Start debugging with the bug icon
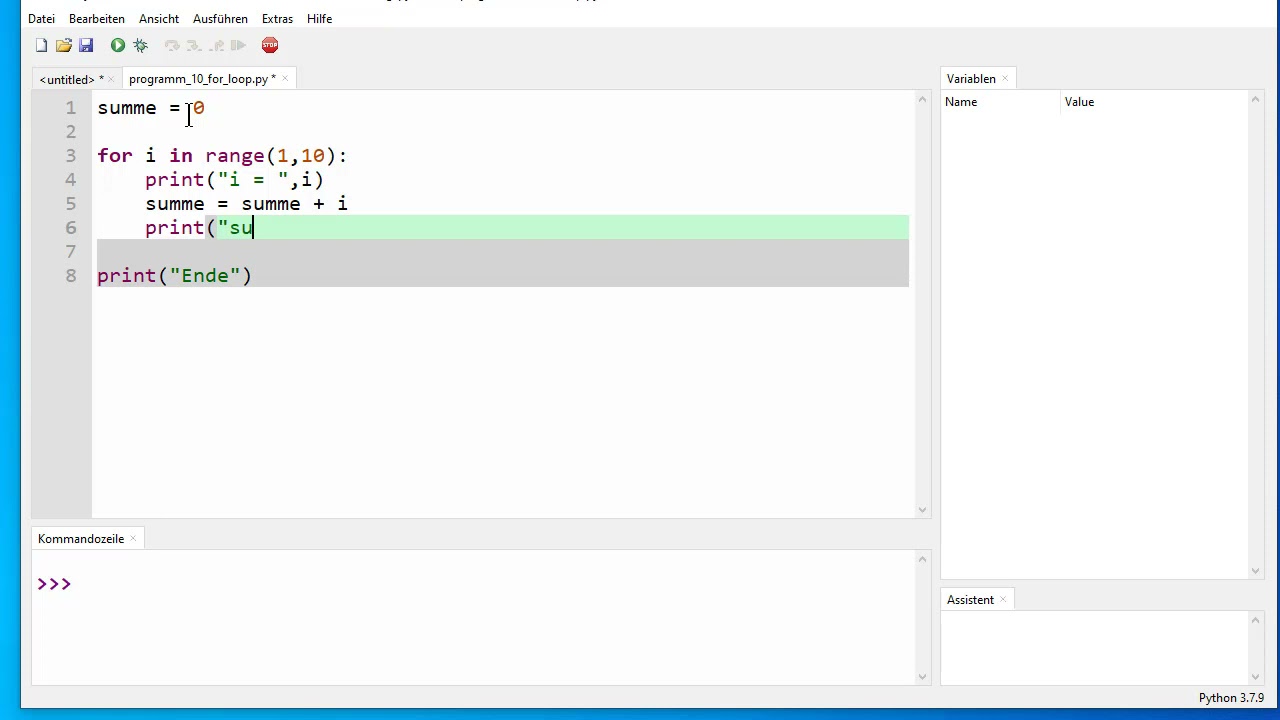The image size is (1280, 720). pyautogui.click(x=140, y=45)
